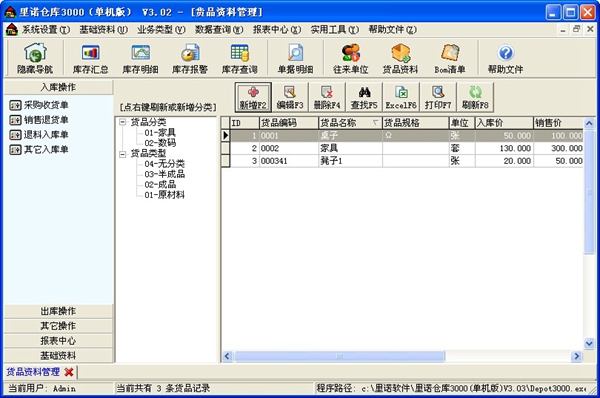Click the 货品规格 column header
The image size is (600, 398).
(416, 123)
